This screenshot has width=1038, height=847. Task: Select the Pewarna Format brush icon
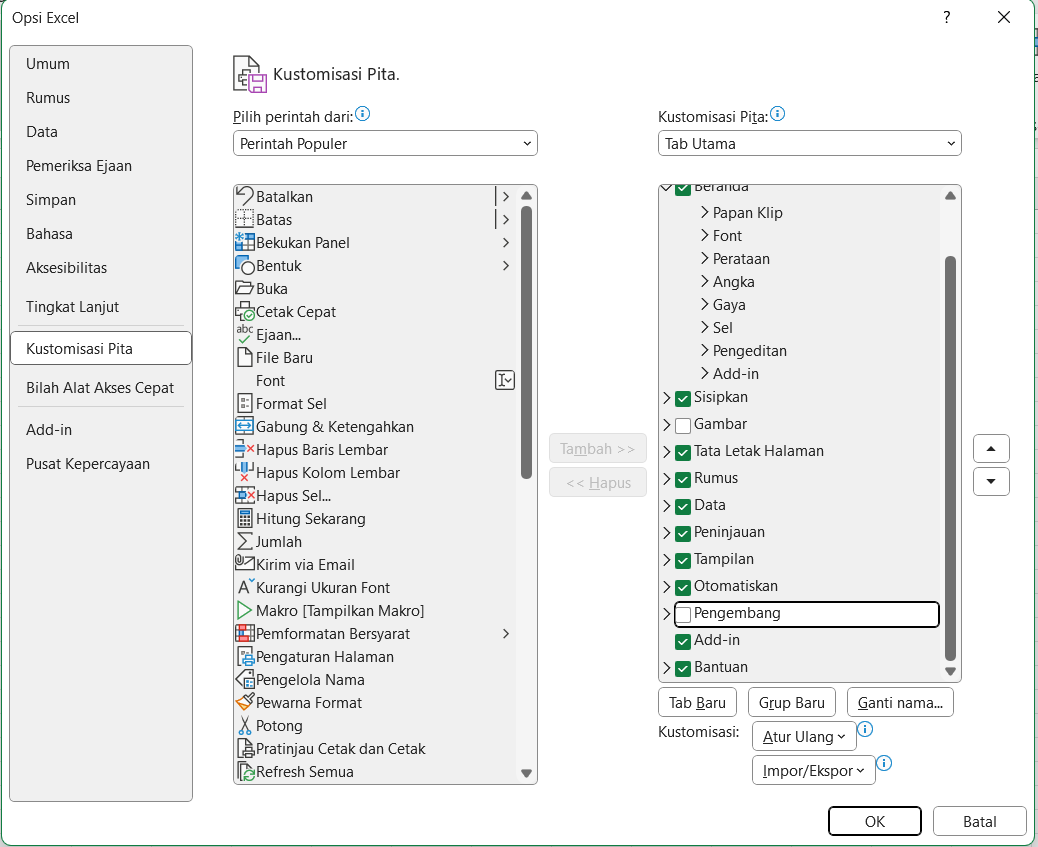[x=245, y=703]
